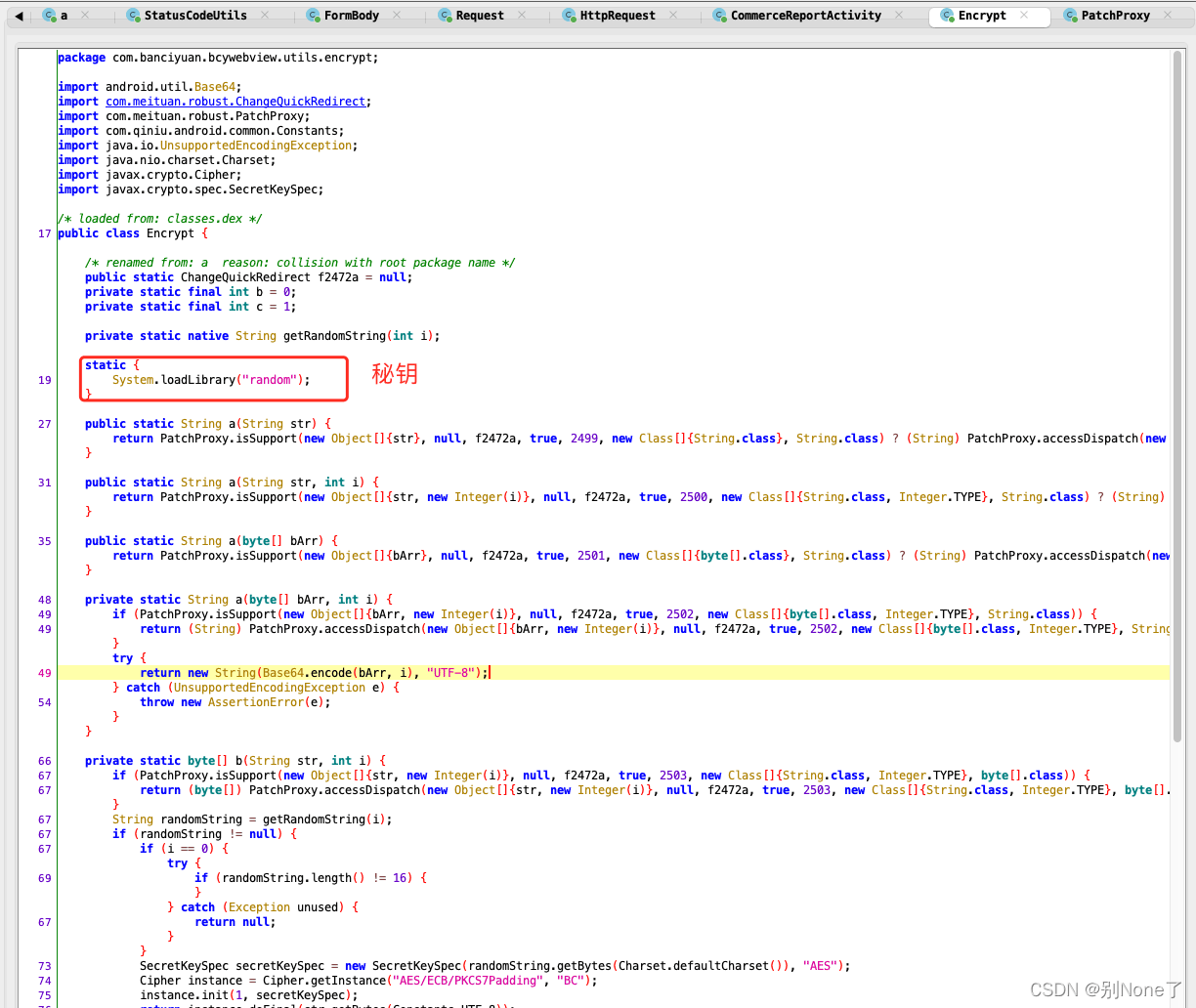Click the class icon on the FormBody tab
1196x1008 pixels.
pos(313,16)
